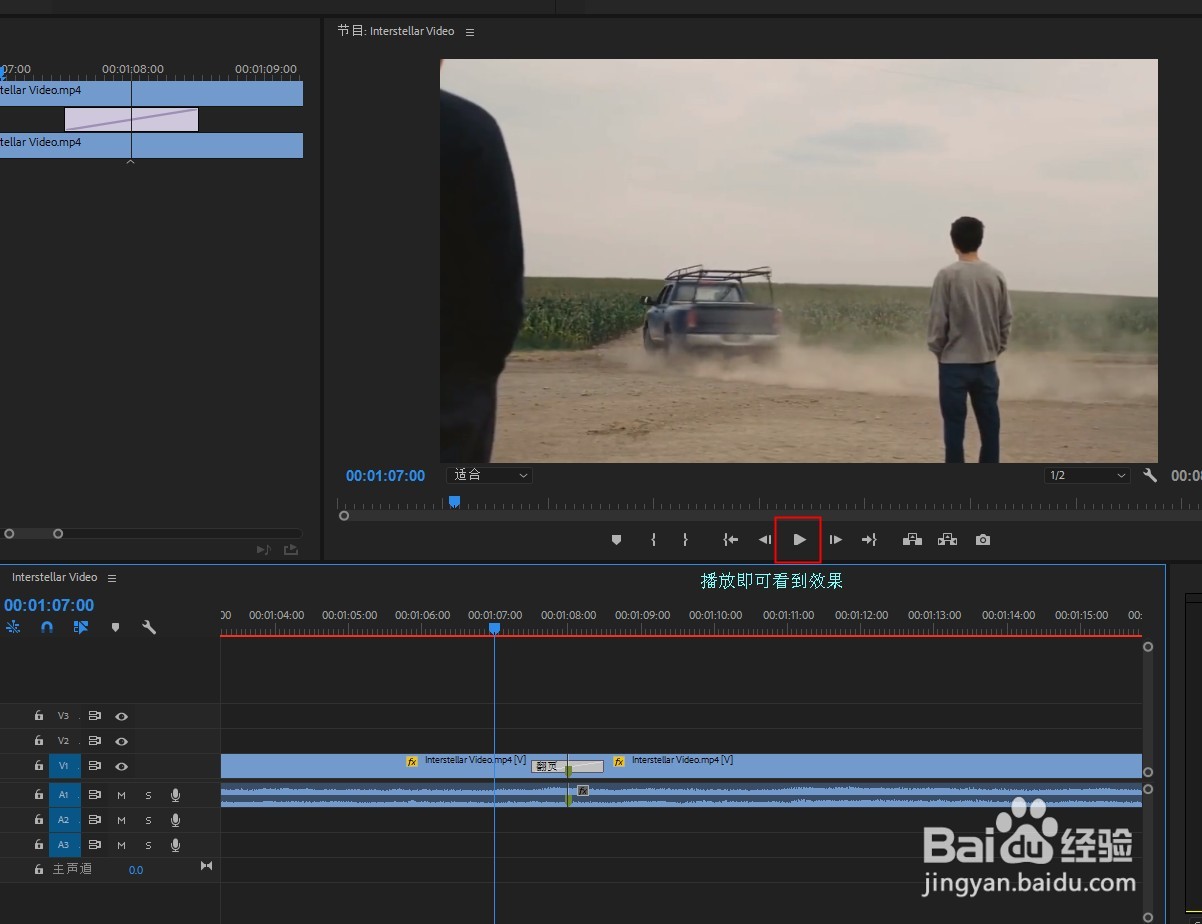
Task: Toggle master track lock 主声道
Action: 39,870
